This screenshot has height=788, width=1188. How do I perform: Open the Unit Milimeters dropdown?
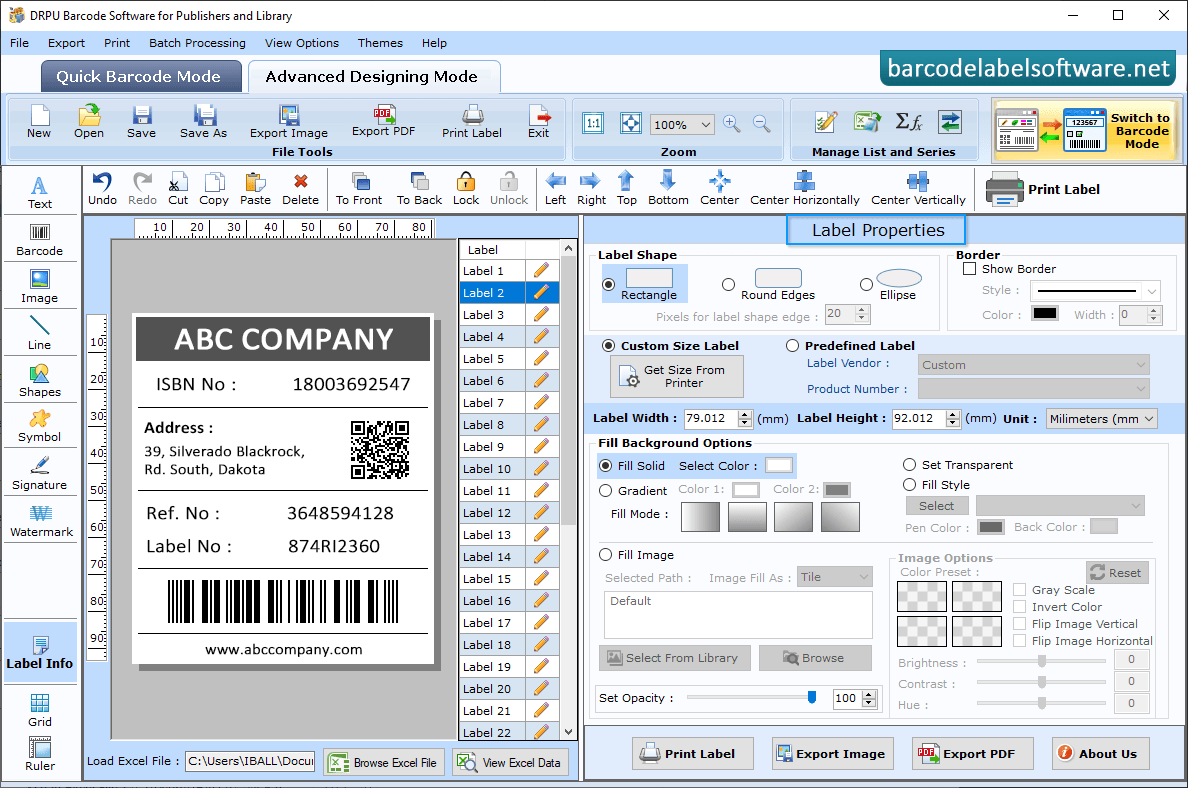[1102, 418]
